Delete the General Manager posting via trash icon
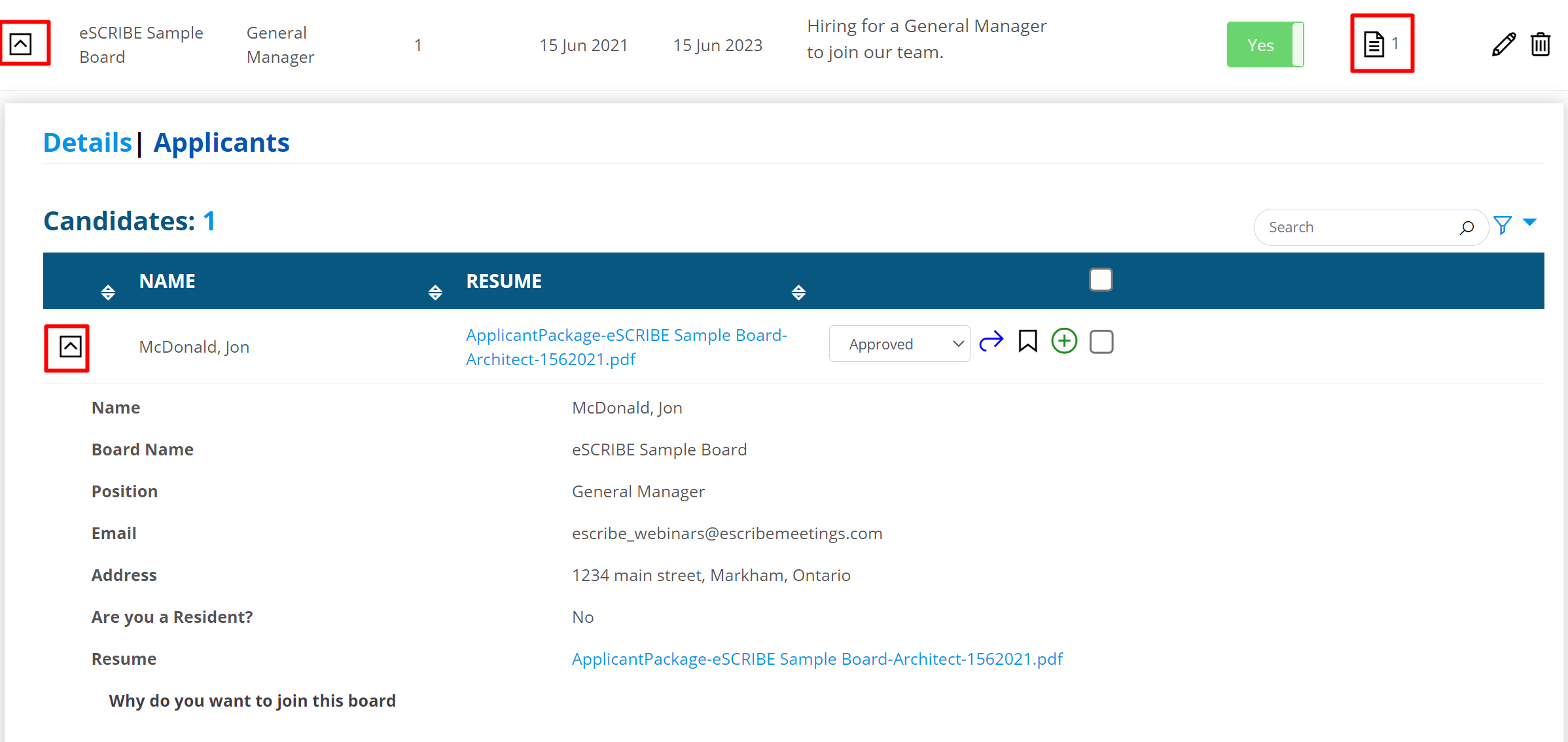Screen dimensions: 1568x742 tap(1541, 44)
